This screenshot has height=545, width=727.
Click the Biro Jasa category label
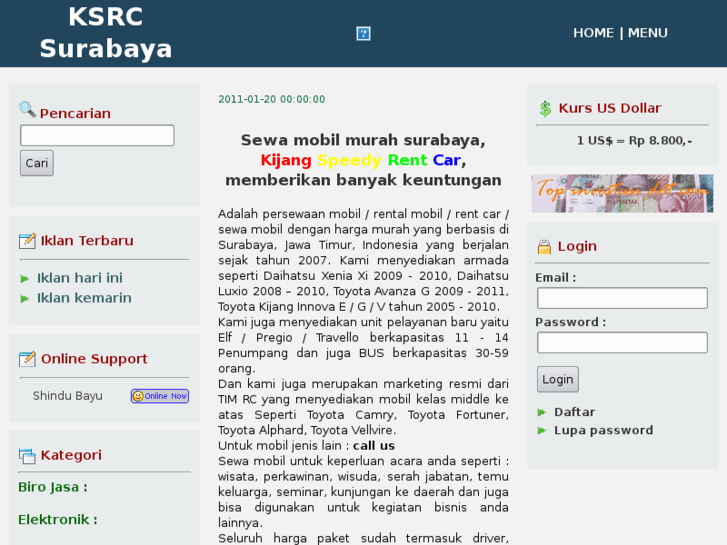pyautogui.click(x=52, y=487)
